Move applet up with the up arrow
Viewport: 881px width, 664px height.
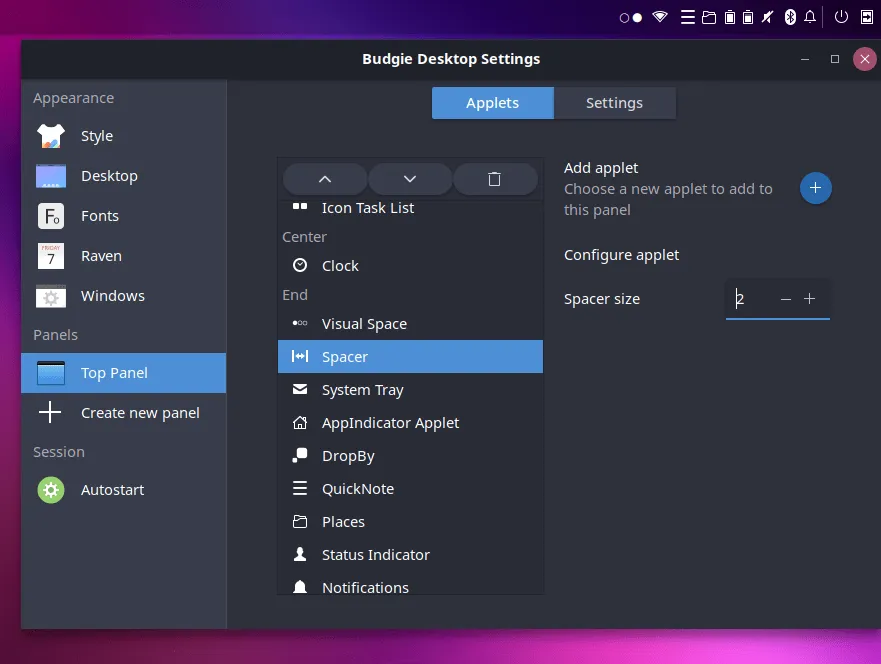click(325, 179)
